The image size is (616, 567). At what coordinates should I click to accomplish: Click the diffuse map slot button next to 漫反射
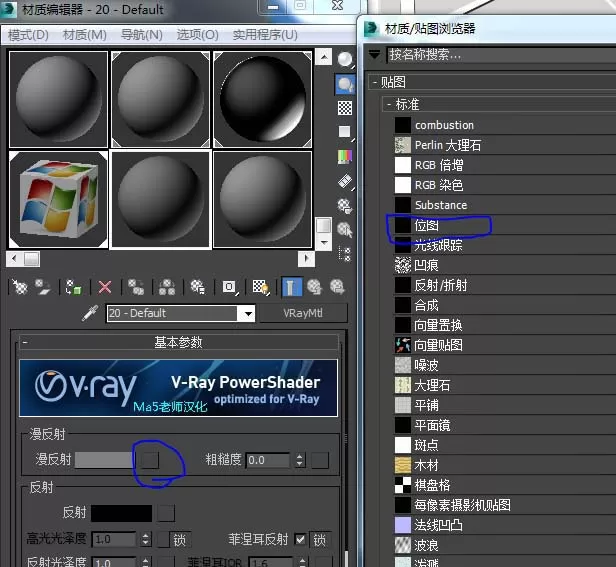pos(150,460)
